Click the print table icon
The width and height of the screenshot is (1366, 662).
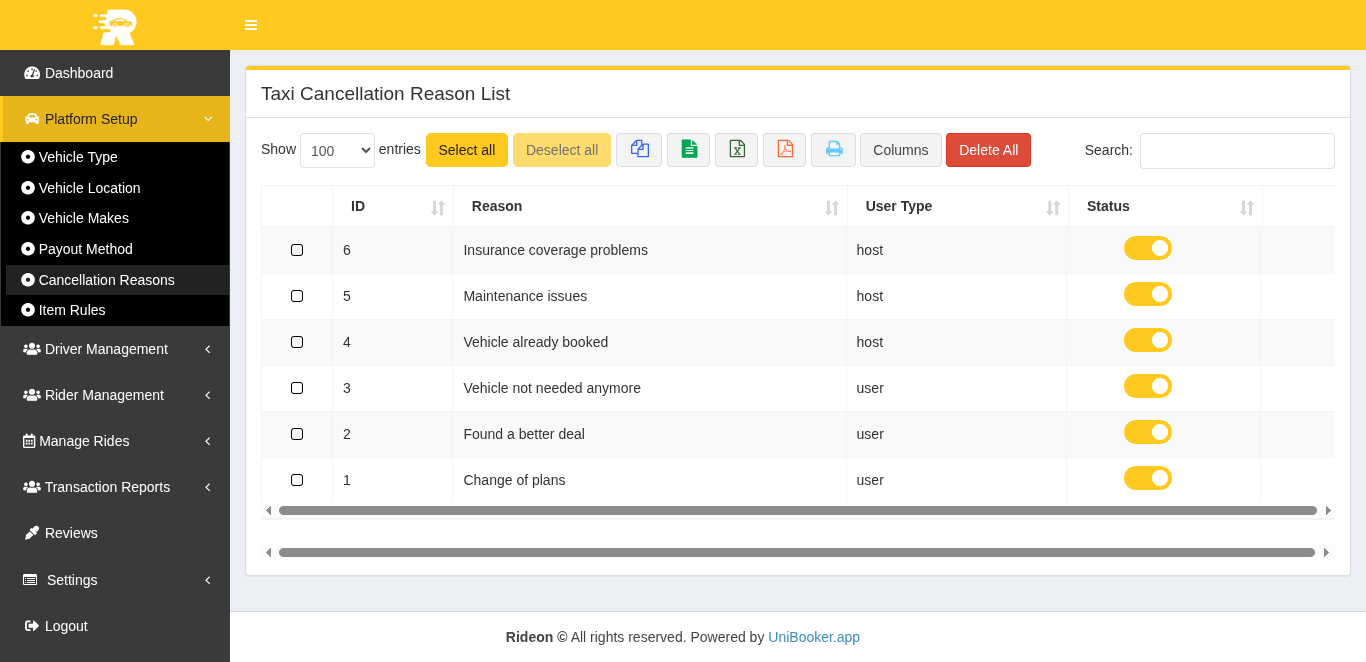tap(833, 150)
